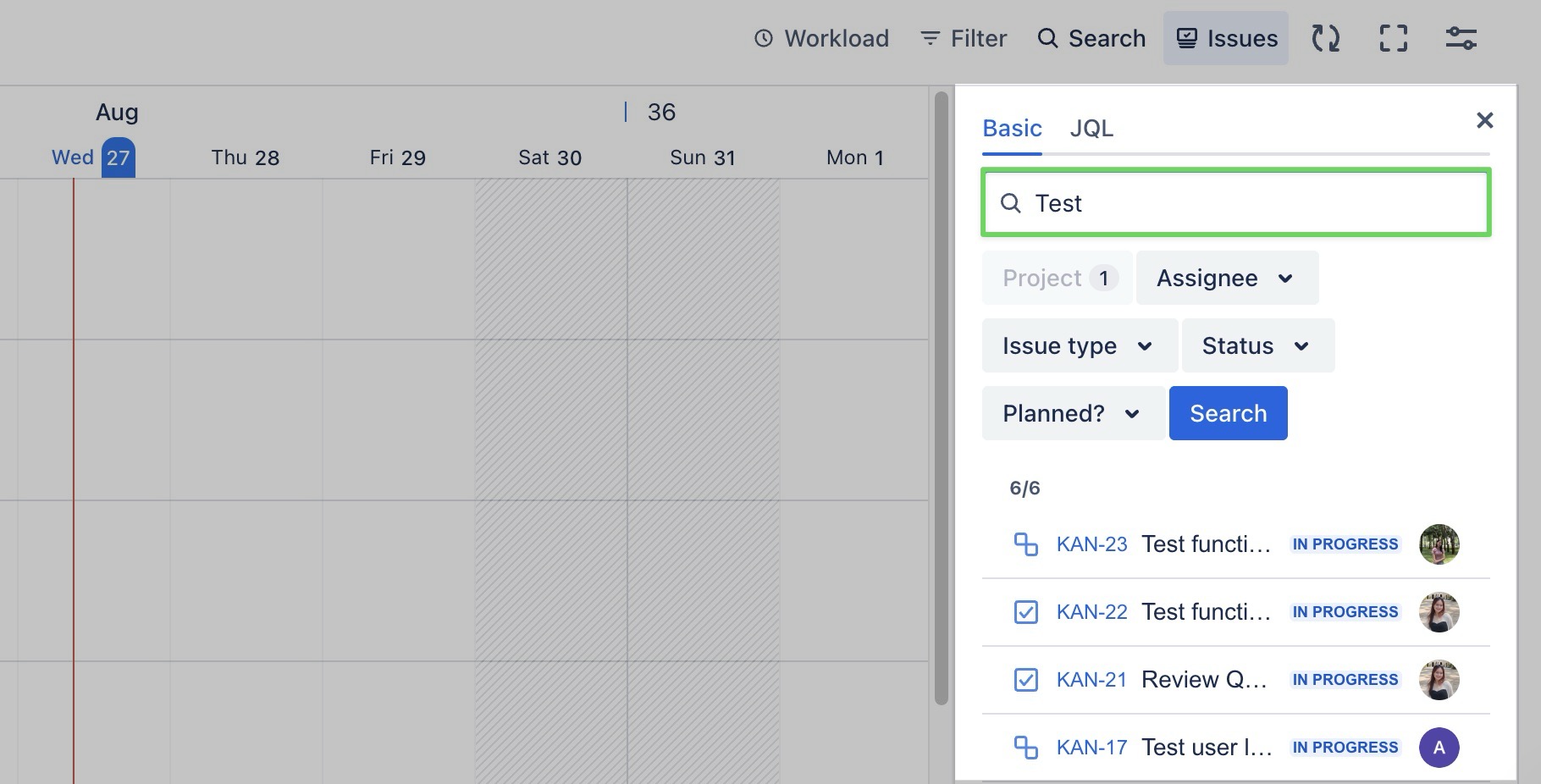Click the purple 'A' avatar on KAN-17
The width and height of the screenshot is (1541, 784).
pyautogui.click(x=1439, y=748)
